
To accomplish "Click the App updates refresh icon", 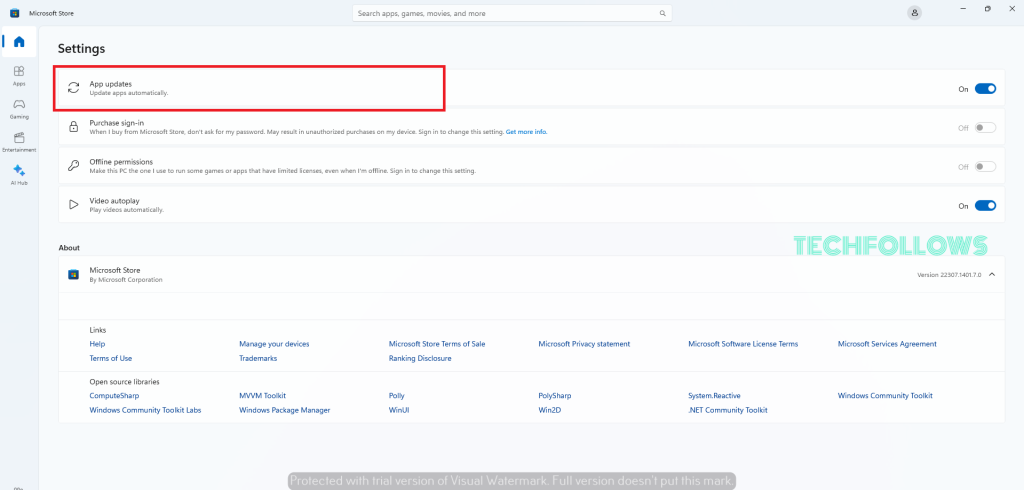I will 74,88.
